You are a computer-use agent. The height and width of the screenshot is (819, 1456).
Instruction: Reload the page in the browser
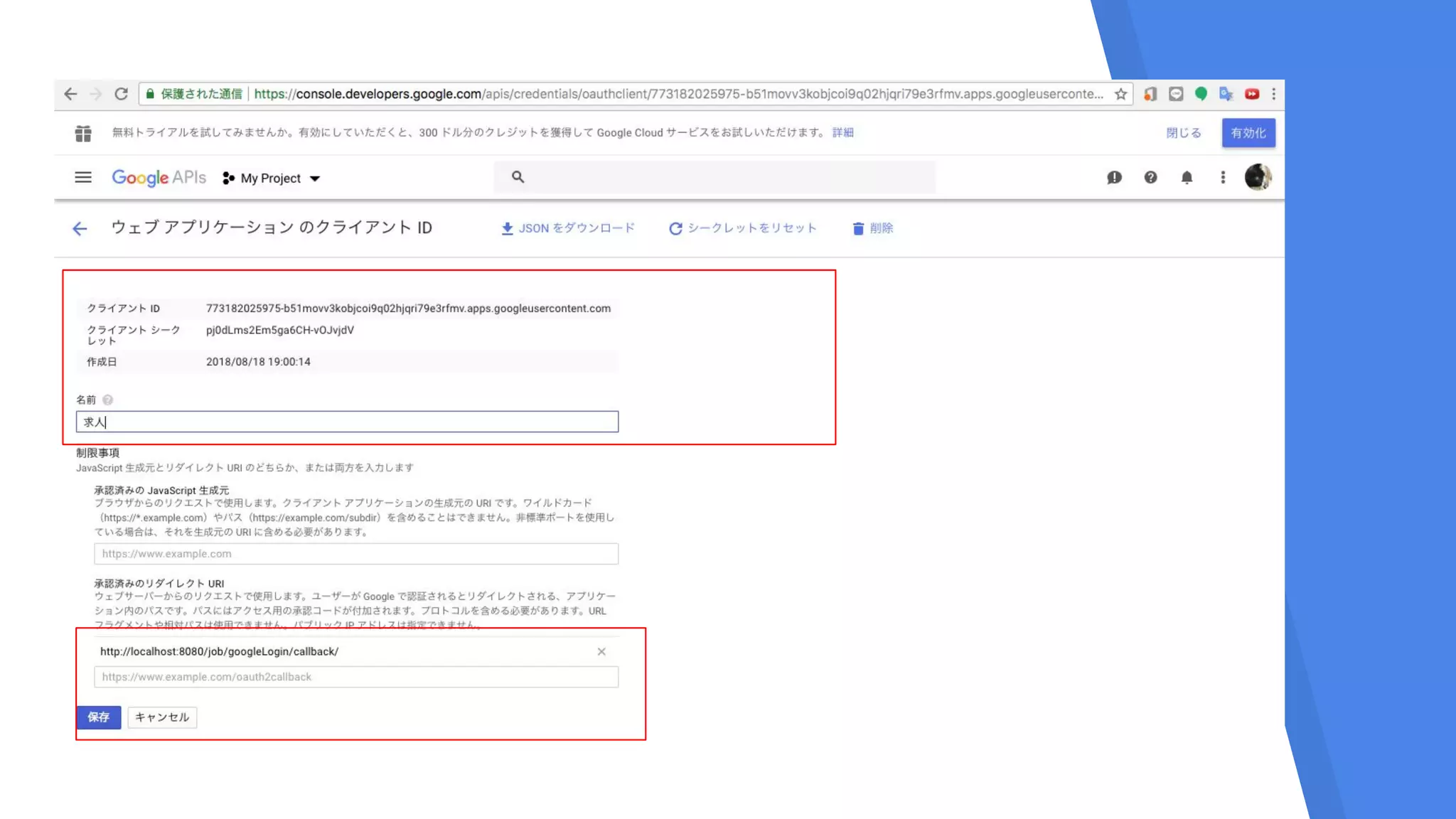[122, 94]
